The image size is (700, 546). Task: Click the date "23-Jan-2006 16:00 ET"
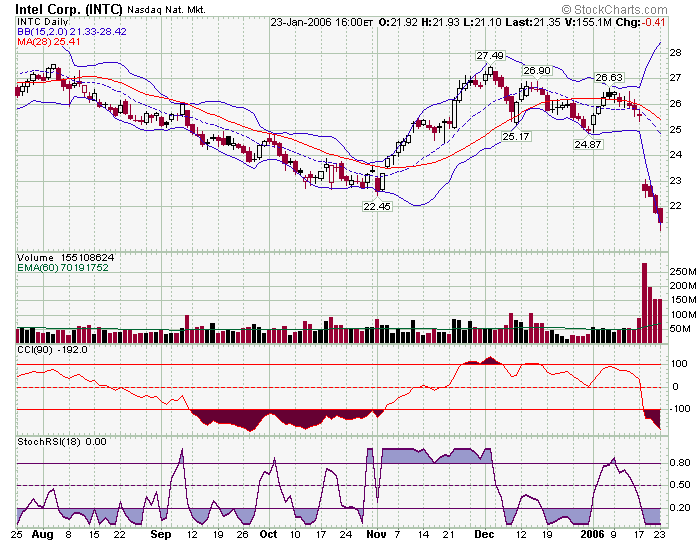(x=321, y=22)
